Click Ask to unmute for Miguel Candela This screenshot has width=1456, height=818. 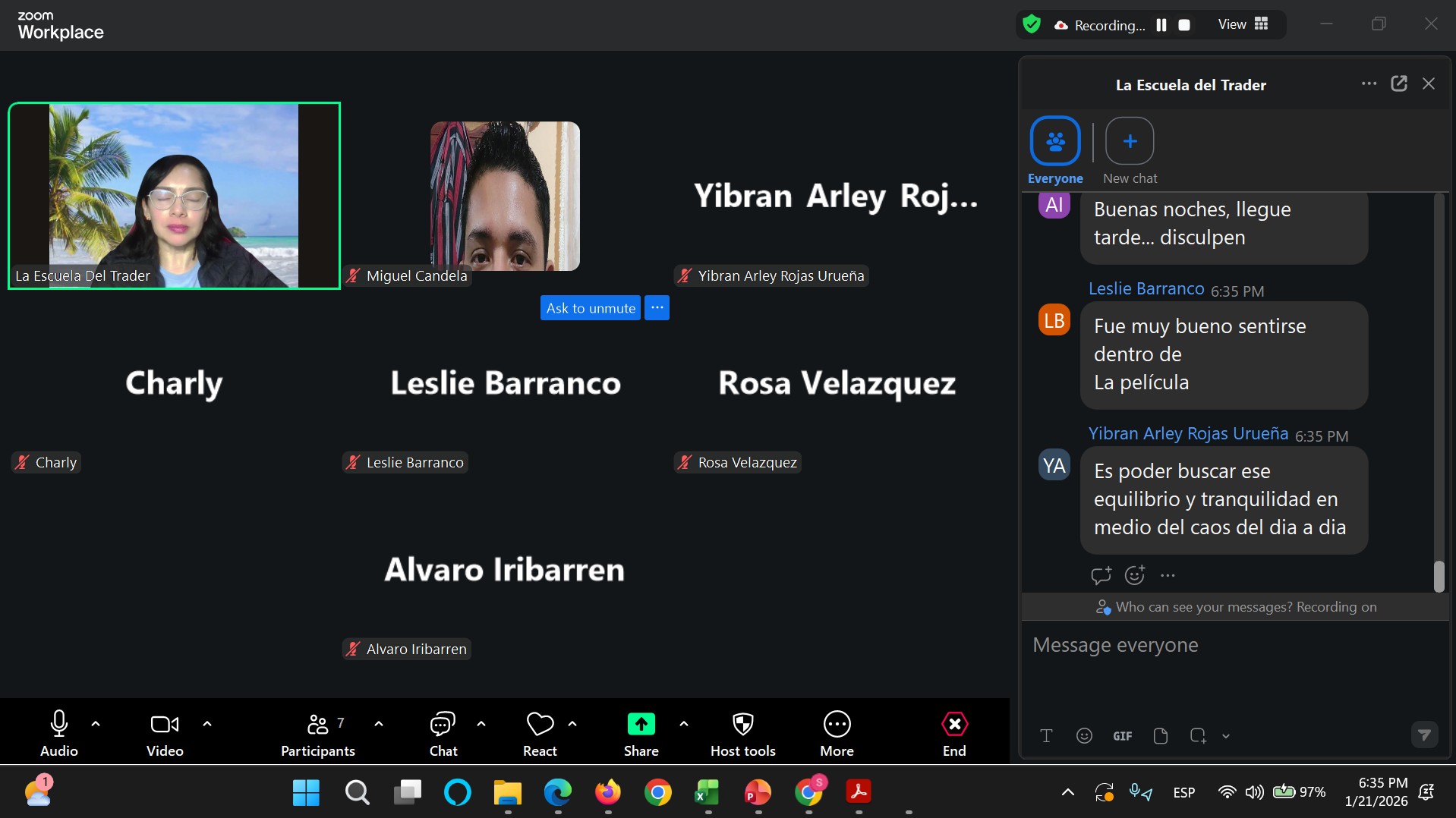(x=591, y=308)
